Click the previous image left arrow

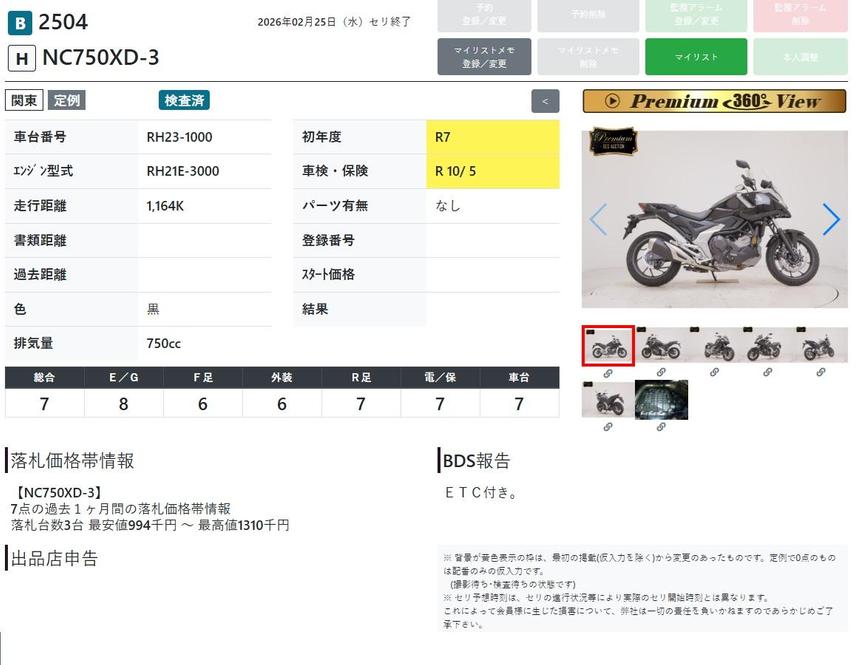click(598, 219)
